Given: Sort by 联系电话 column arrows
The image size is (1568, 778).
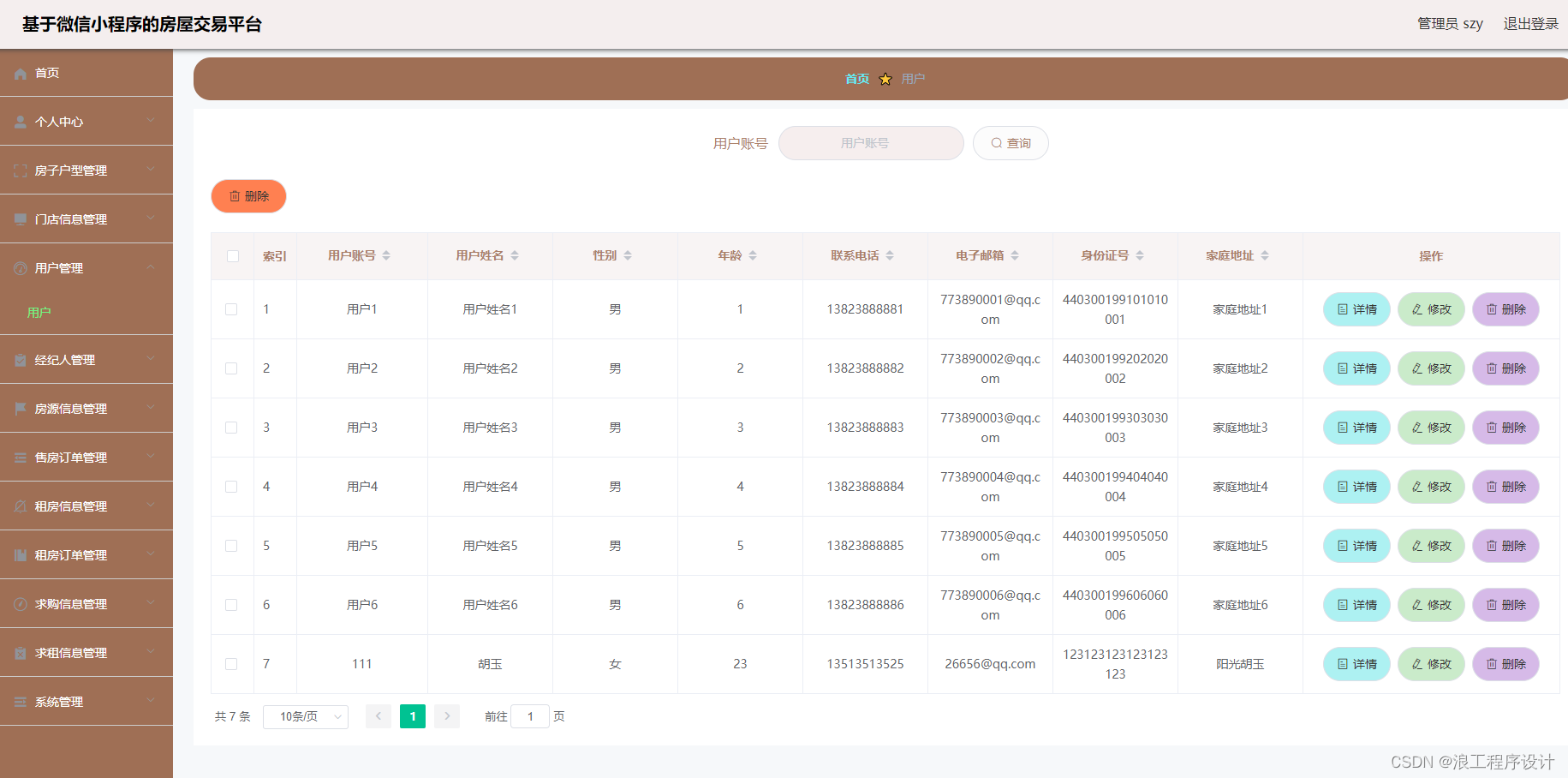Looking at the screenshot, I should point(890,255).
